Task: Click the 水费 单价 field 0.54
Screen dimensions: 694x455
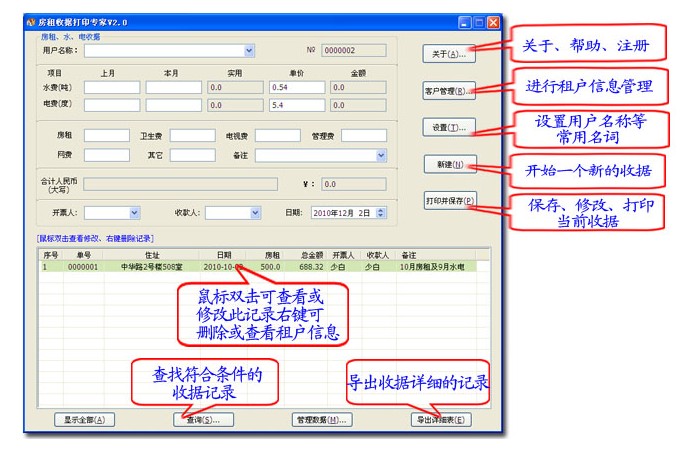Action: pyautogui.click(x=297, y=88)
